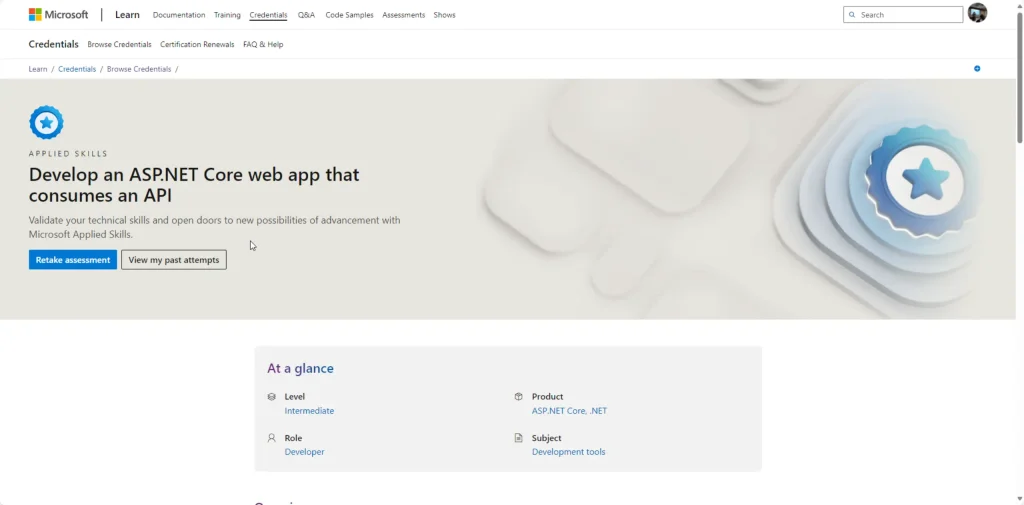The height and width of the screenshot is (505, 1024).
Task: Click the Credentials breadcrumb
Action: point(77,69)
